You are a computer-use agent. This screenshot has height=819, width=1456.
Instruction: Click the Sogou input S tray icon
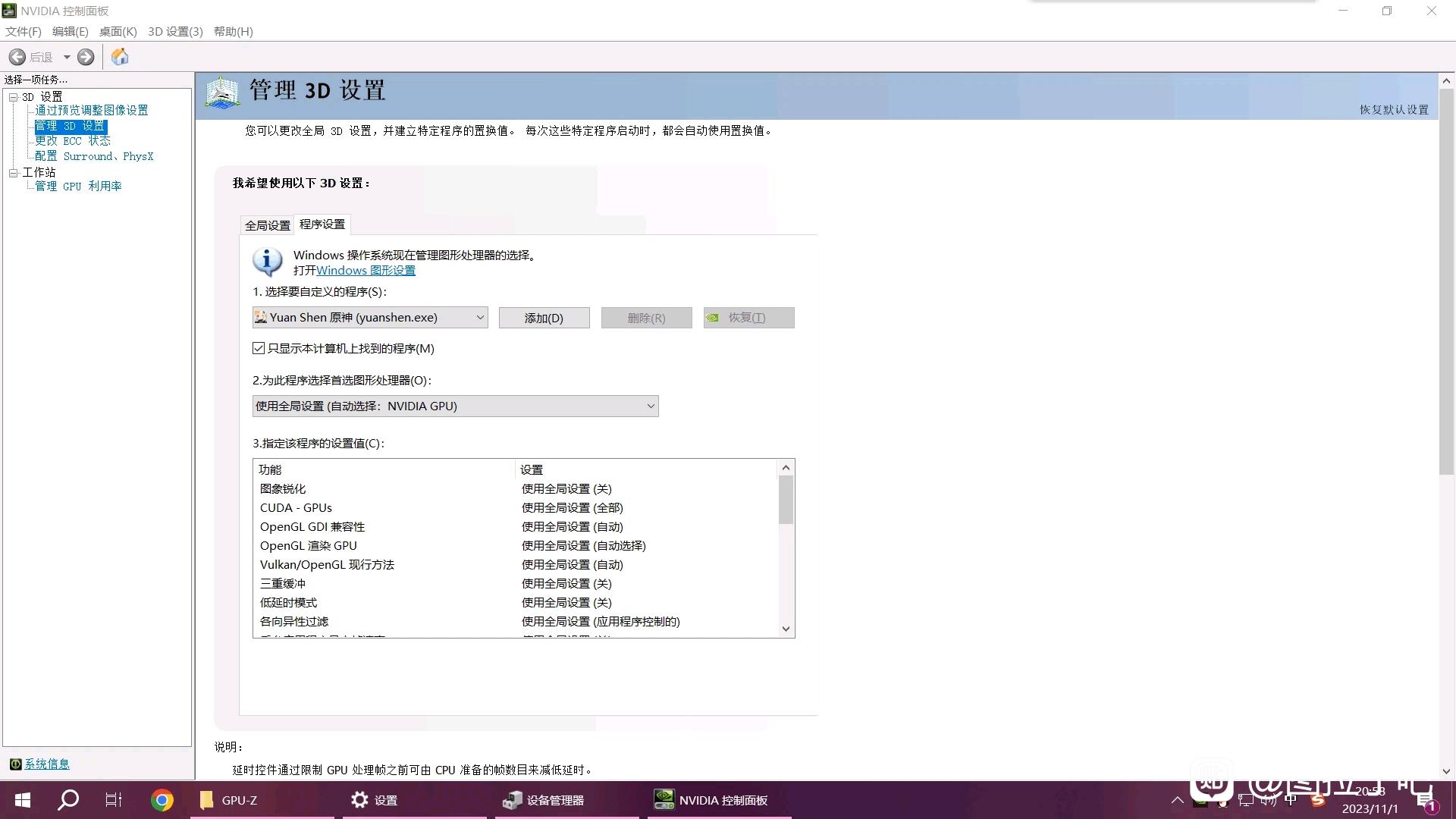(1318, 800)
